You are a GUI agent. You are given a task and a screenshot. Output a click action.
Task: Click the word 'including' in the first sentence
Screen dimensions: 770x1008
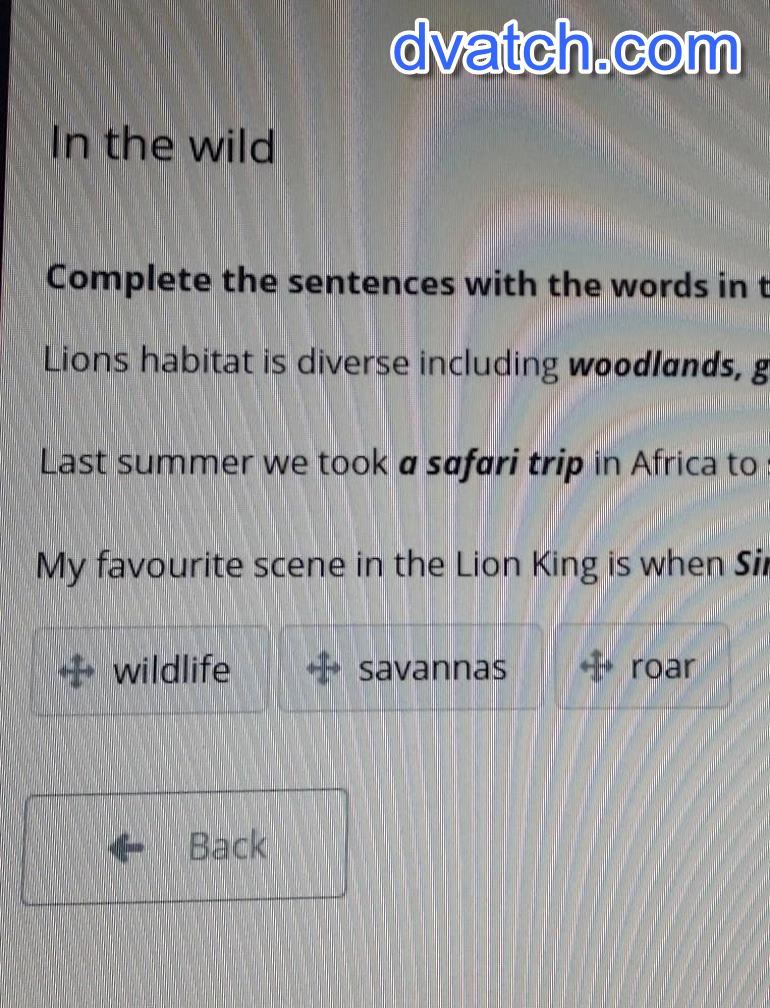[x=488, y=364]
